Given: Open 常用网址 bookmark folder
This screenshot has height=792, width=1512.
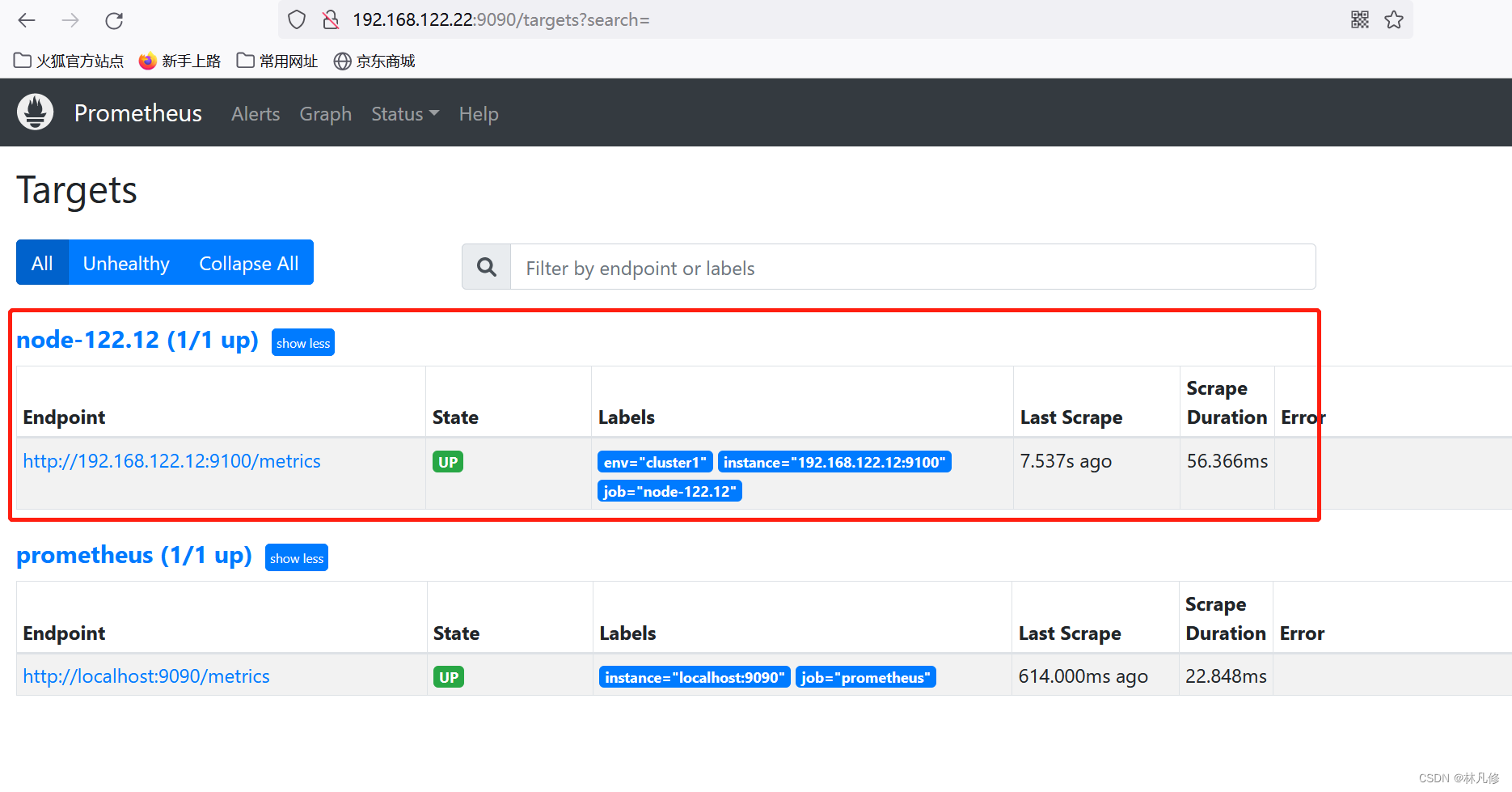Looking at the screenshot, I should 277,61.
